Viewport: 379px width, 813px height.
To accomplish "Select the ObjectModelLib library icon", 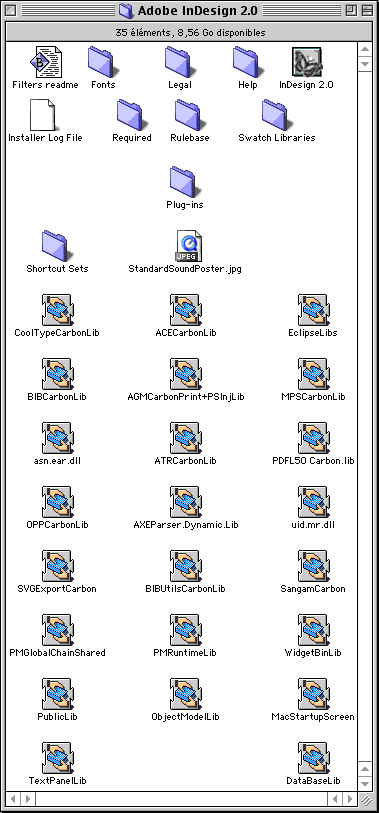I will 185,694.
